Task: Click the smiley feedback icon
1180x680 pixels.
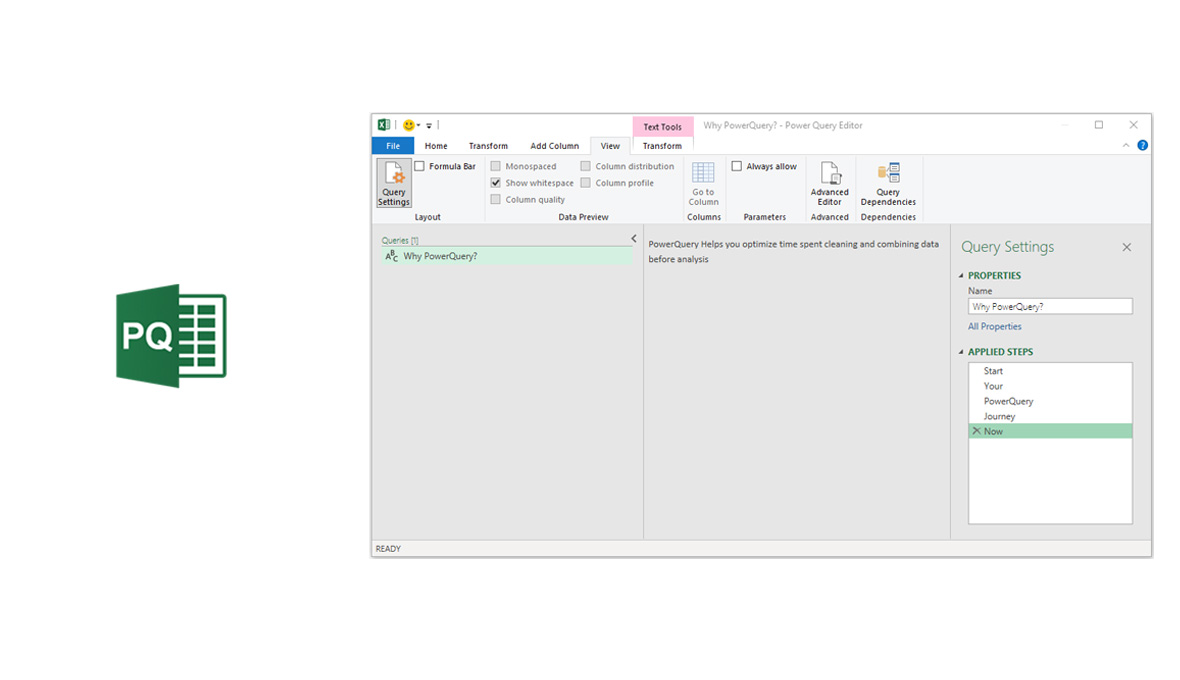Action: (x=408, y=125)
